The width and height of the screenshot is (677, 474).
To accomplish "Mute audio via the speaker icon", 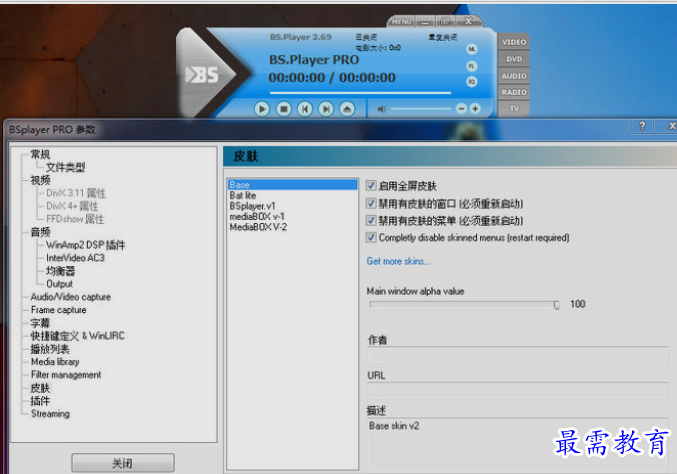I will coord(382,109).
